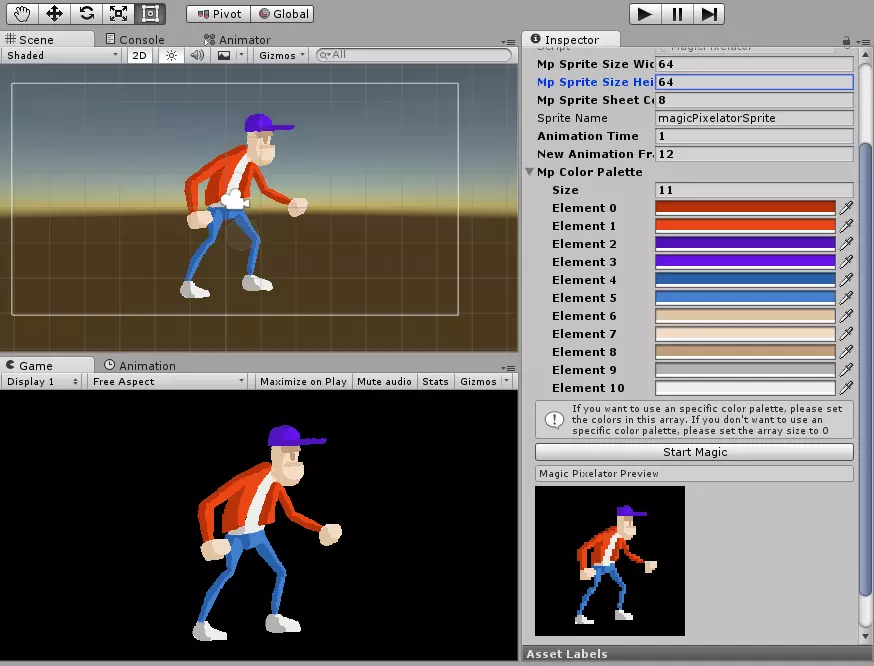
Task: Select the Move tool
Action: [x=54, y=13]
